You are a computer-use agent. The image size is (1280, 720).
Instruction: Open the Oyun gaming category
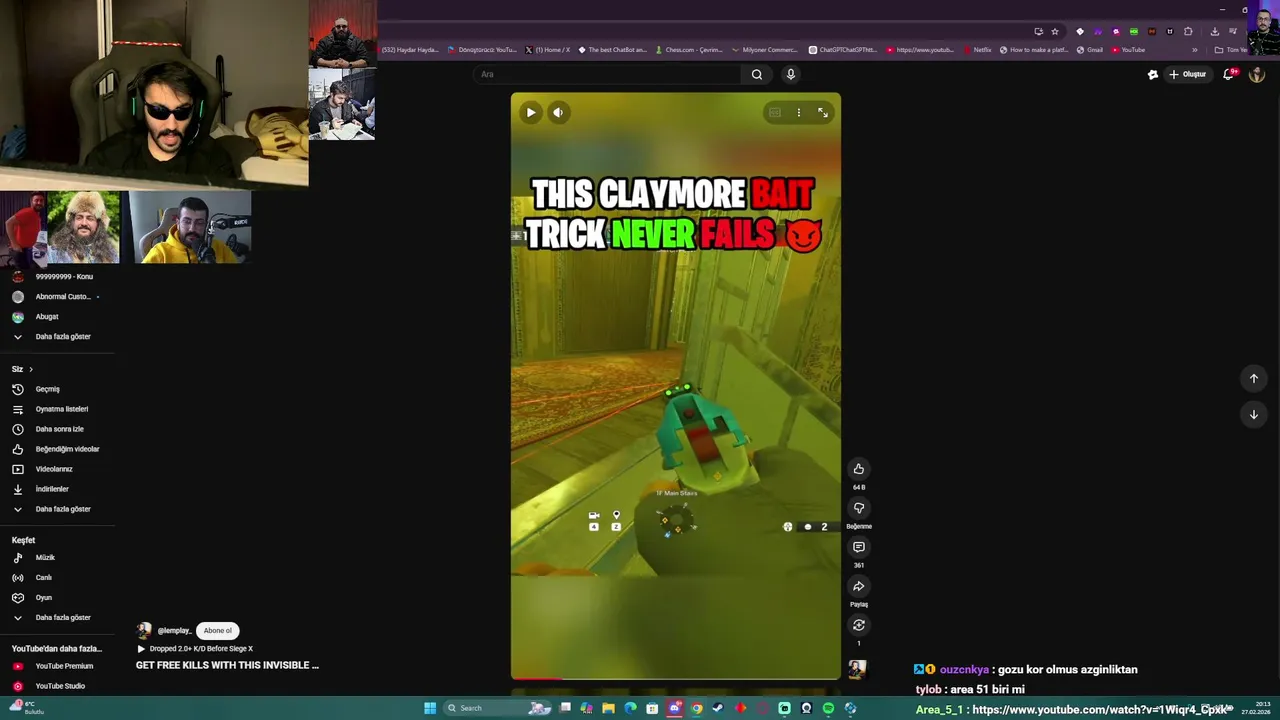pos(43,598)
